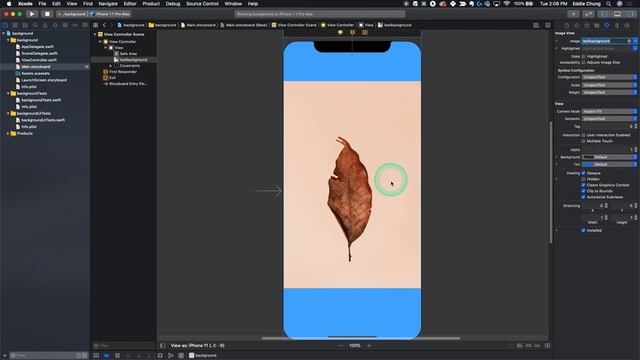
Task: Toggle the navigator pane visibility button
Action: (x=604, y=14)
